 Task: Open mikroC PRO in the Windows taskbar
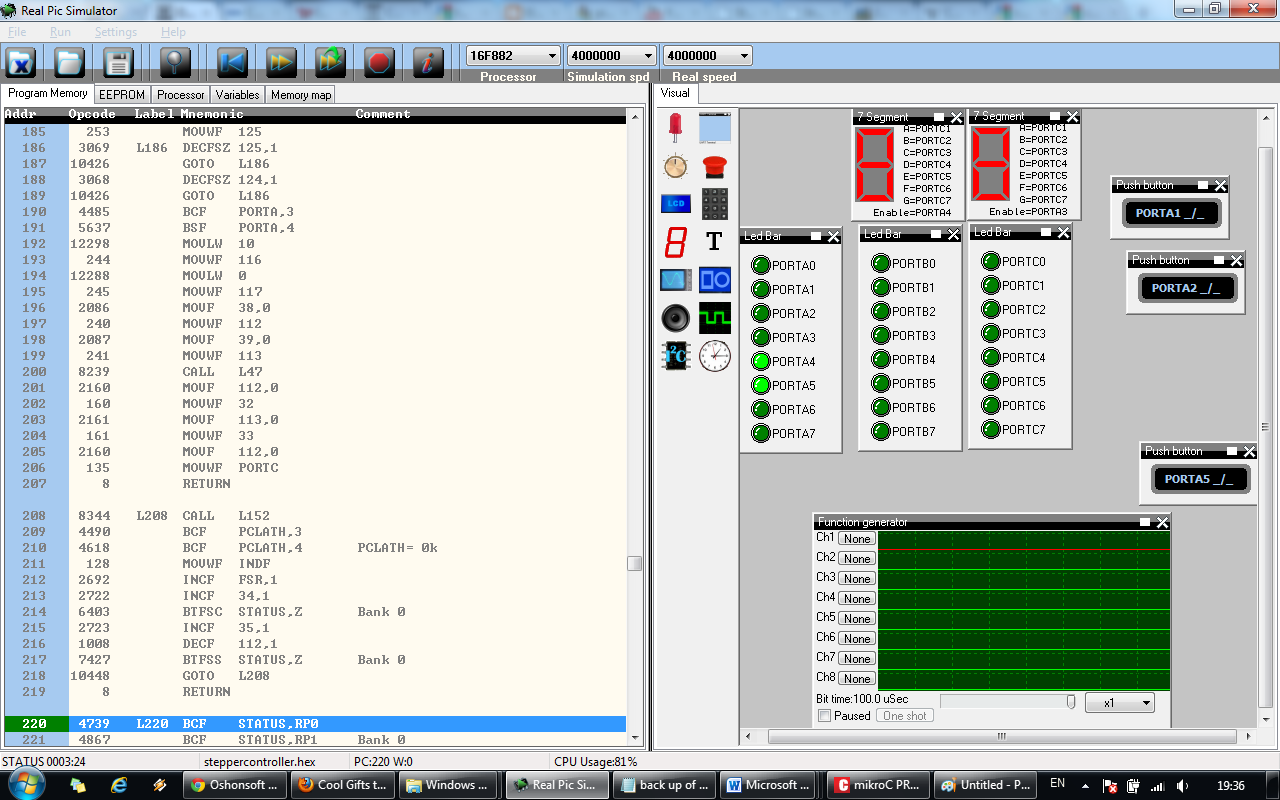tap(876, 785)
